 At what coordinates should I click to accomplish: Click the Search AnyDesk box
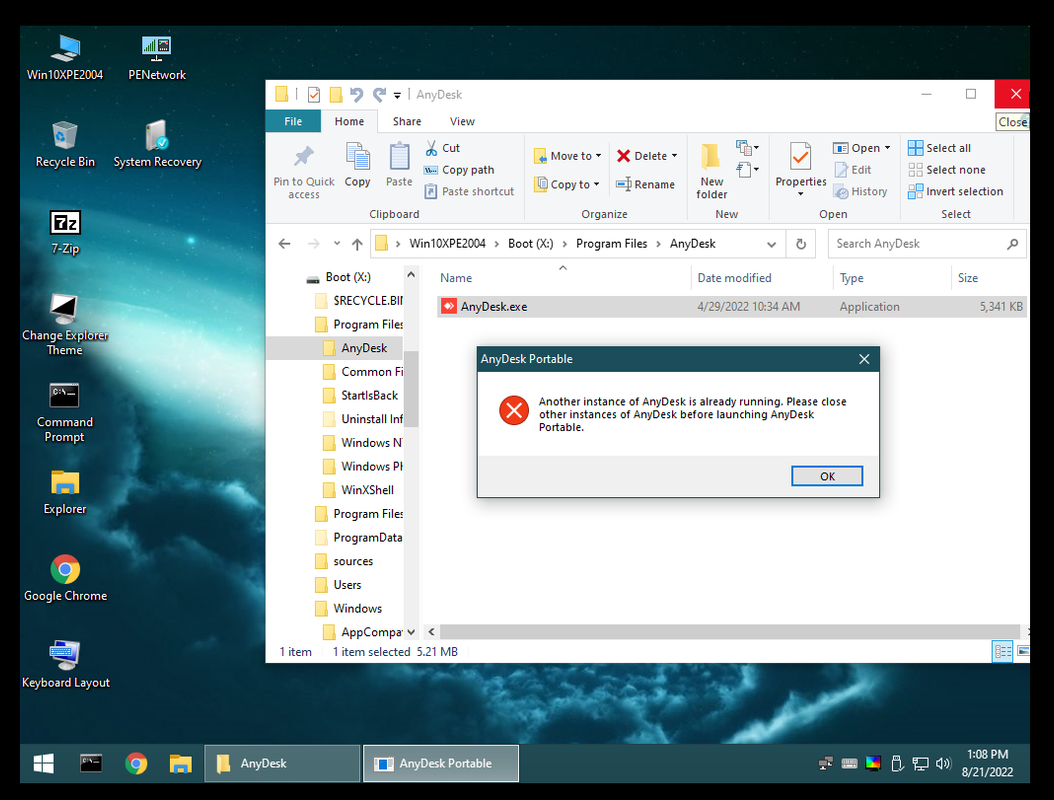click(x=927, y=244)
